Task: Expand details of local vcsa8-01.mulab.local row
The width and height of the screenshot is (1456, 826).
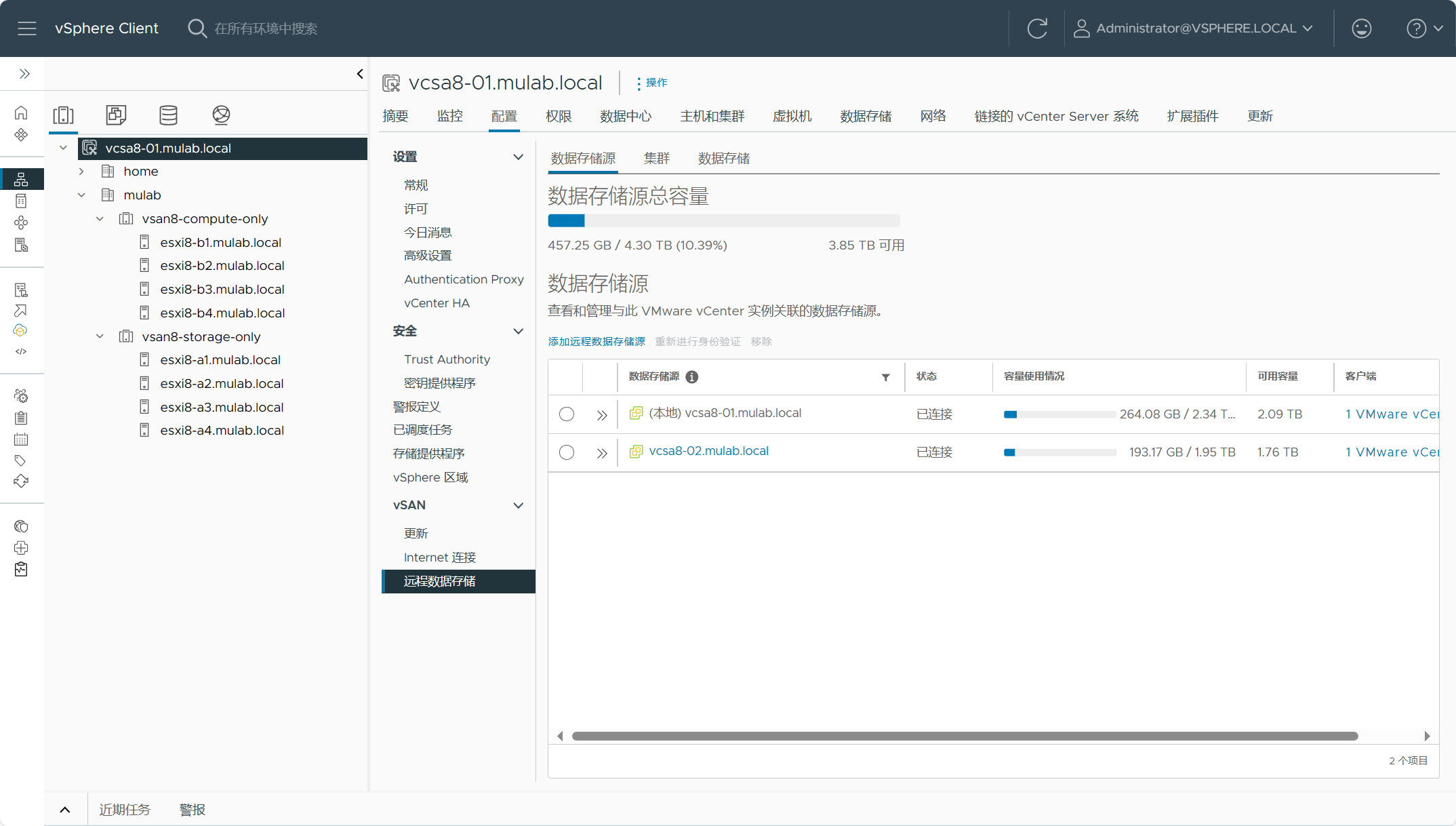Action: click(x=601, y=415)
